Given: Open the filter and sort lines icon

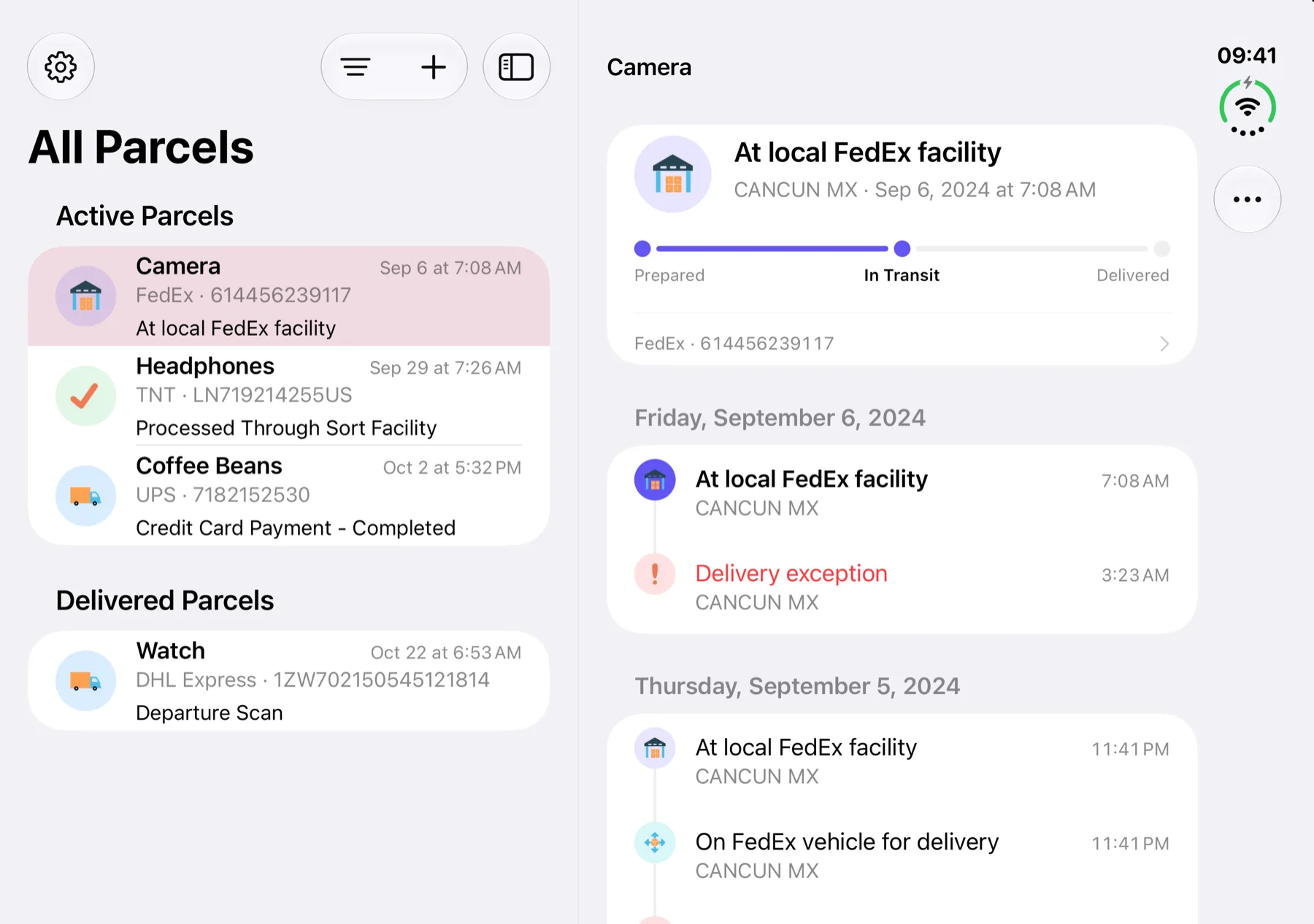Looking at the screenshot, I should (356, 67).
